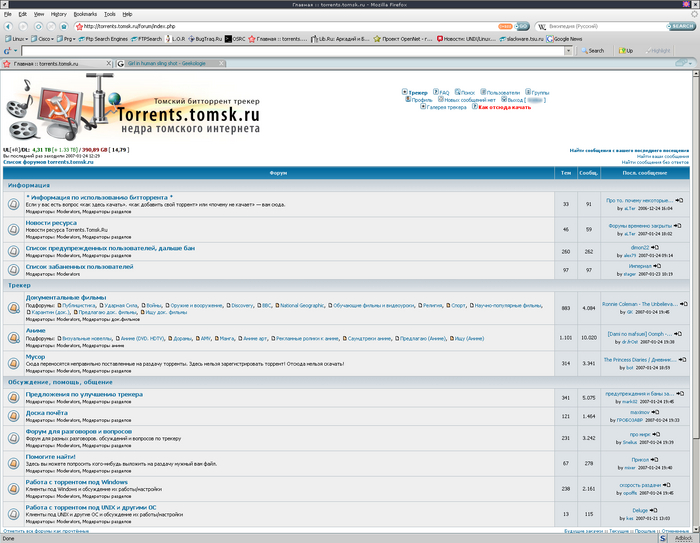Click the Highlight button in the Google toolbar
The width and height of the screenshot is (700, 543).
(658, 51)
